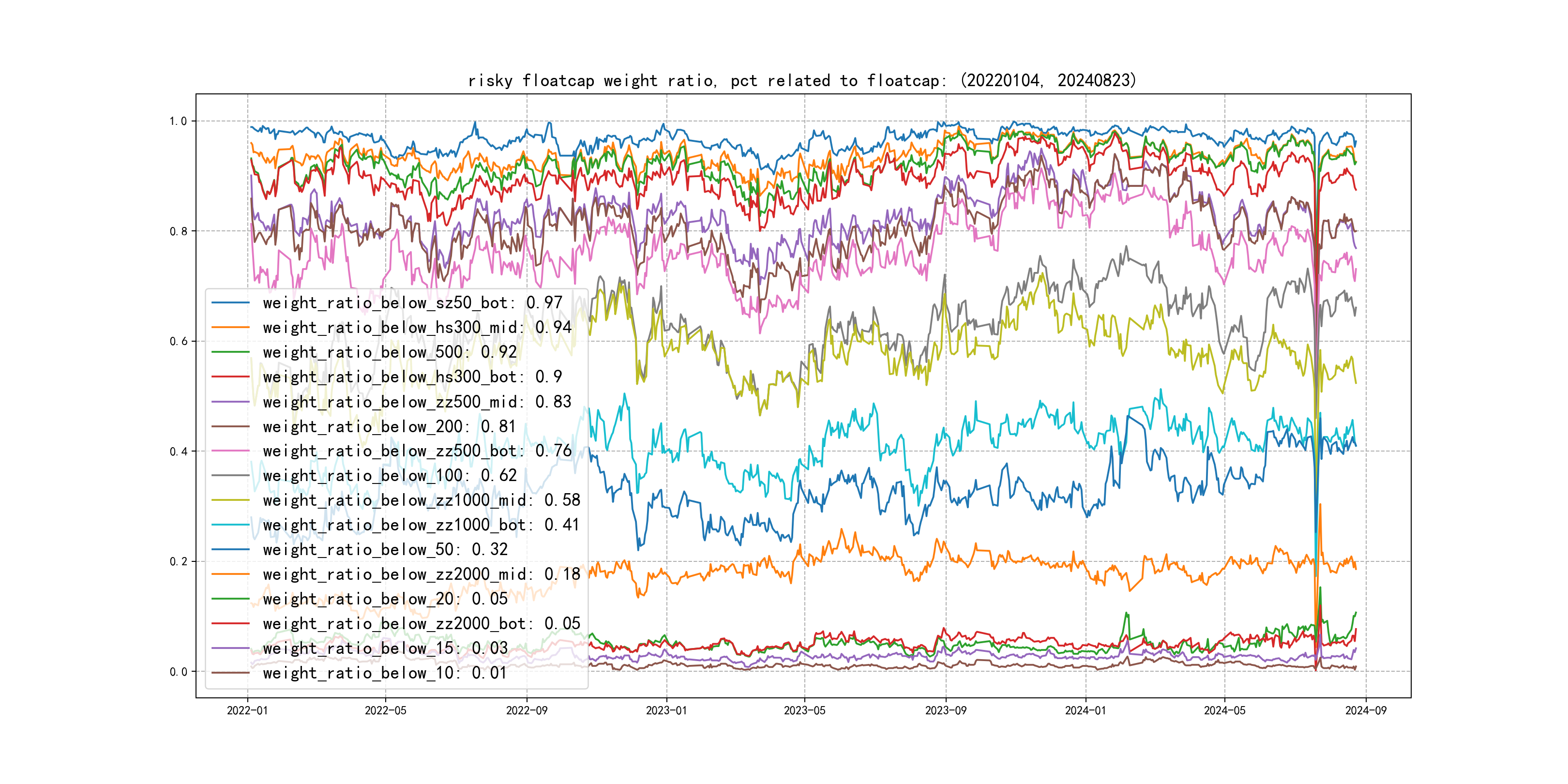The width and height of the screenshot is (1568, 784).
Task: Click legend entry weight_ratio_below_200
Action: pyautogui.click(x=390, y=426)
